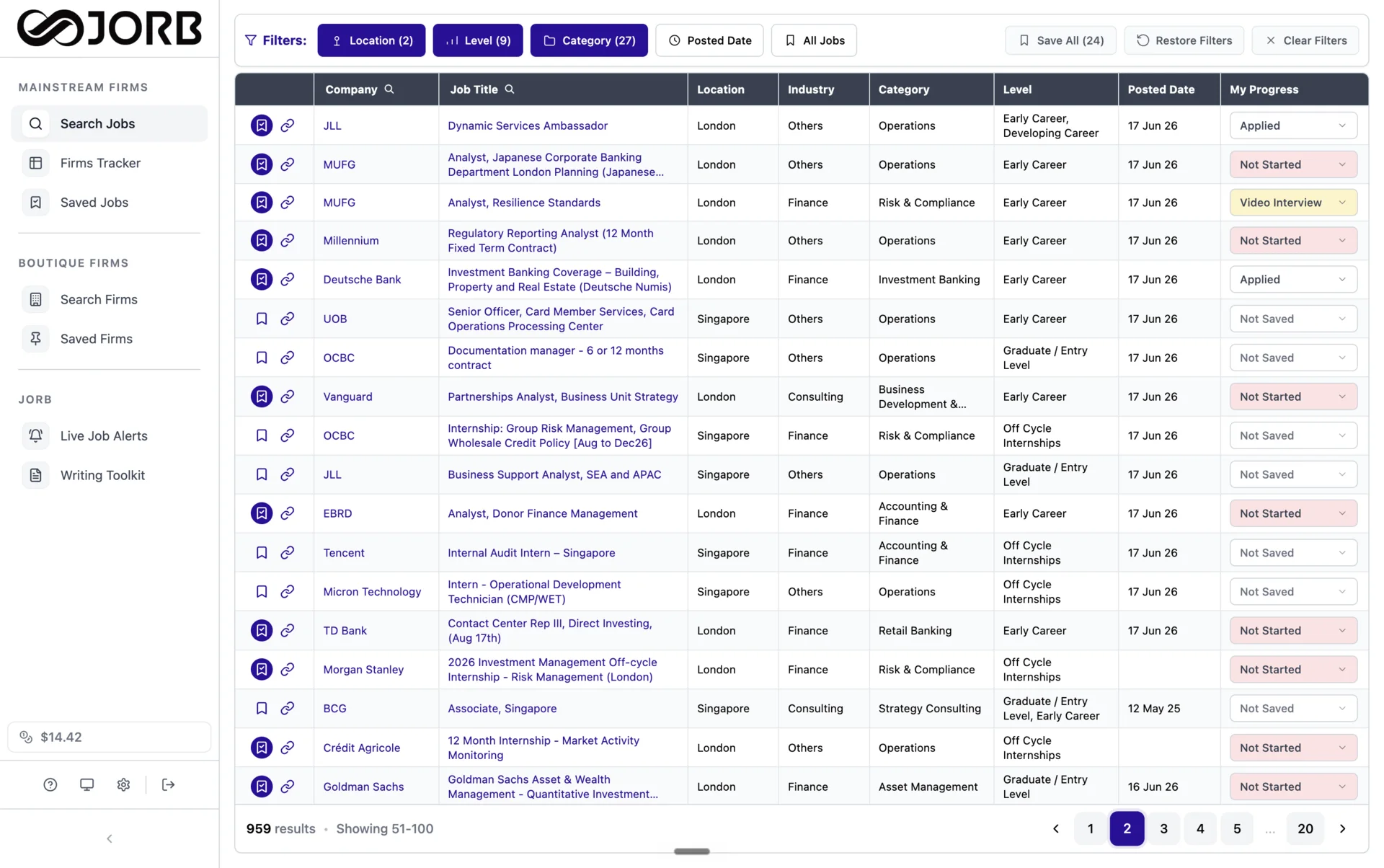Open Search Jobs in sidebar
1384x868 pixels.
[x=110, y=123]
